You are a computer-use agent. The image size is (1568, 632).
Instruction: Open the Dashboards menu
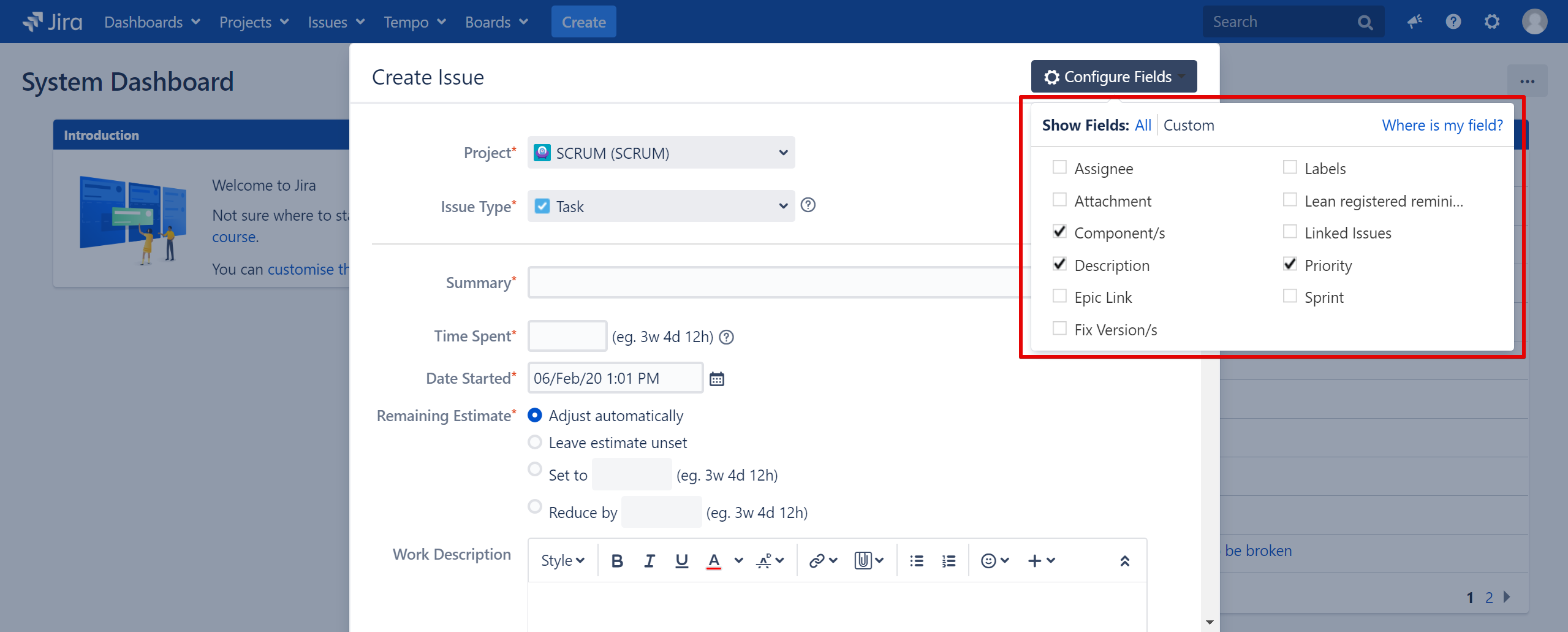153,22
